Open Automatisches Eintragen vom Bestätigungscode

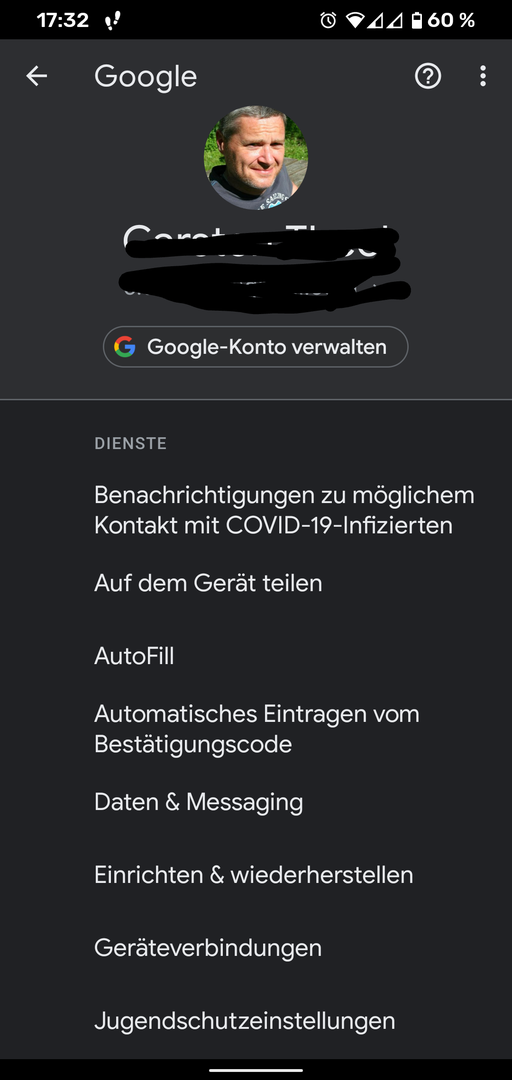pyautogui.click(x=256, y=729)
